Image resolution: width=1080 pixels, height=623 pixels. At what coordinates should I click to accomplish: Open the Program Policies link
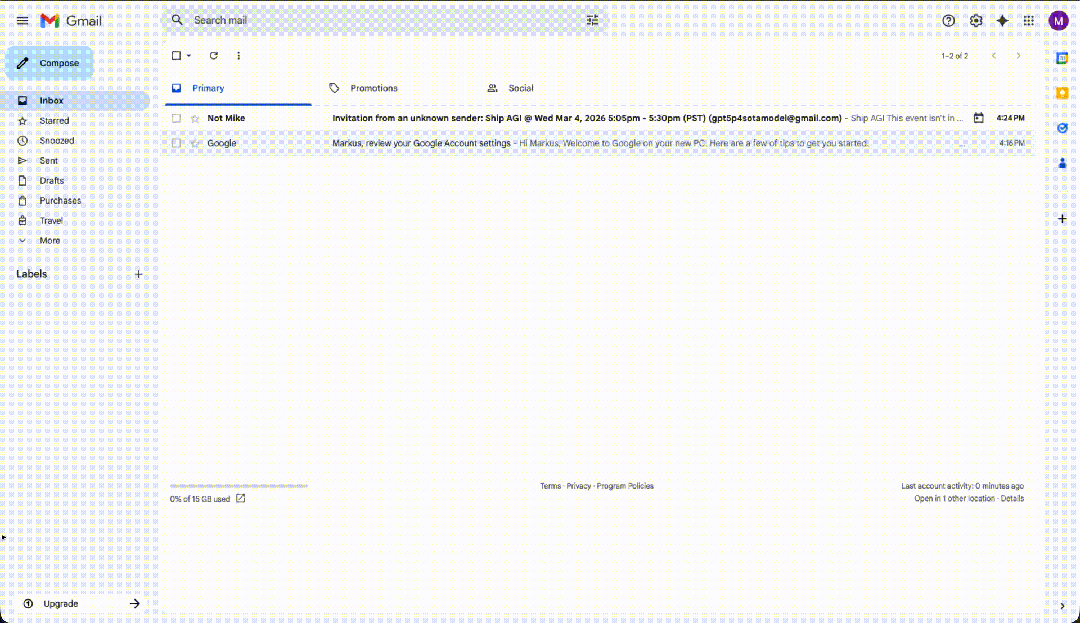625,486
